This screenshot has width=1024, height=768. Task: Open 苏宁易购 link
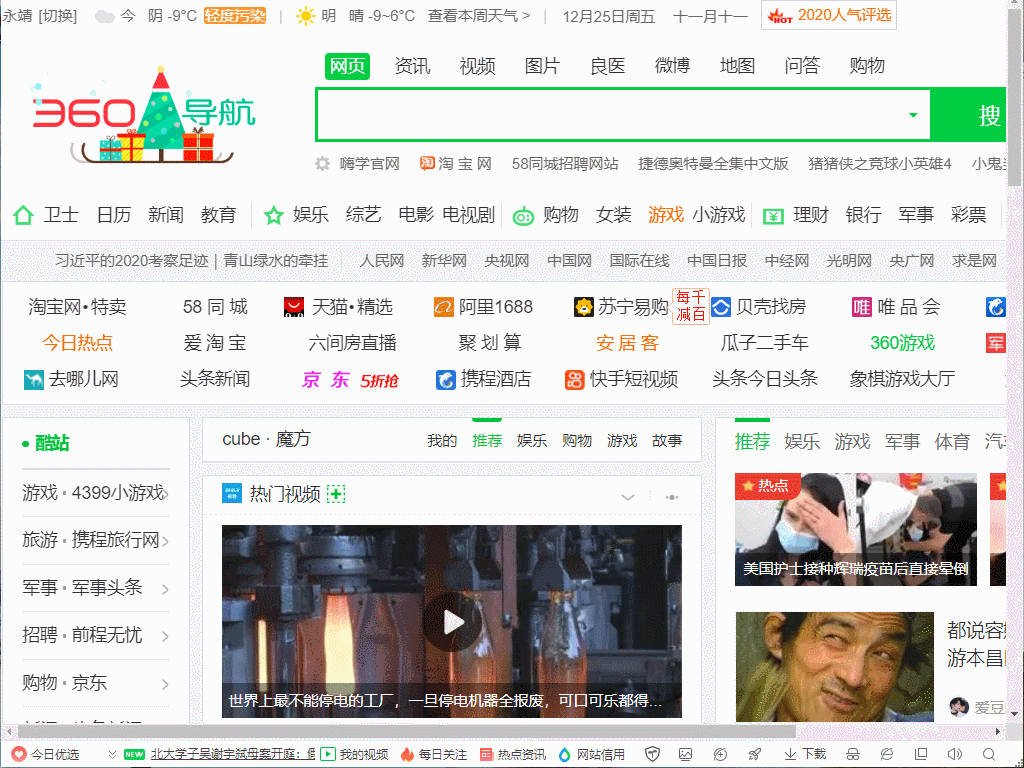pos(622,307)
